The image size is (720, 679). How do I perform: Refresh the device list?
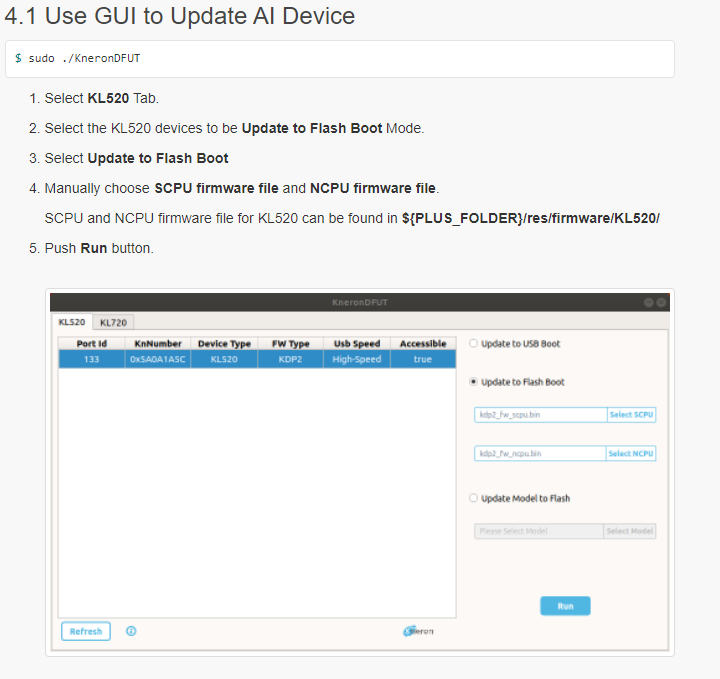[x=86, y=631]
